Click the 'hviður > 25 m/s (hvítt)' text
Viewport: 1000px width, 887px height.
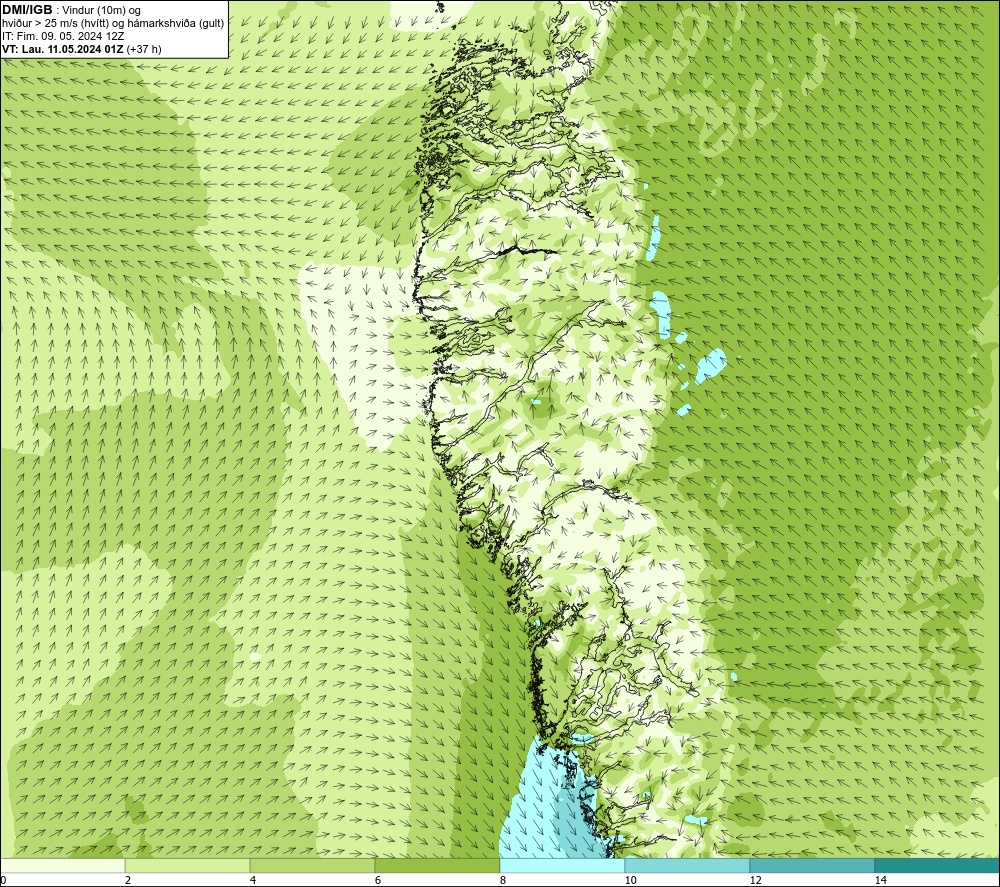54,24
